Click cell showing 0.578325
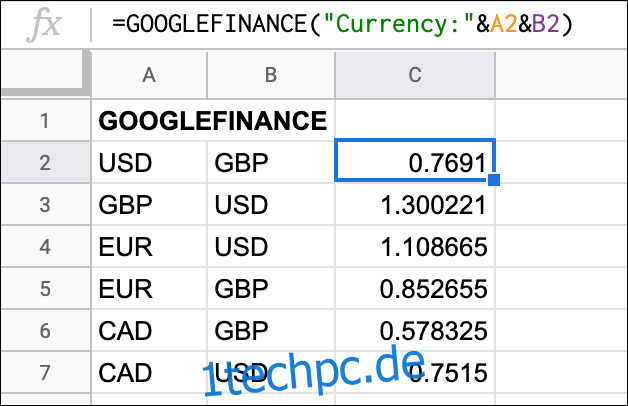Viewport: 628px width, 406px height. [415, 330]
